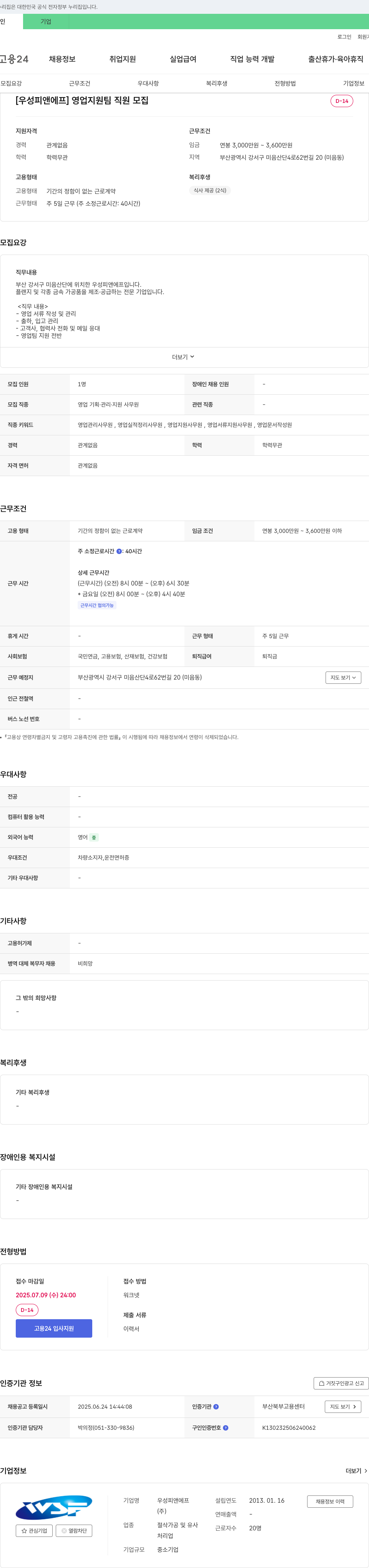Viewport: 369px width, 1568px height.
Task: Open the 직업 능력 개발 menu
Action: [252, 59]
